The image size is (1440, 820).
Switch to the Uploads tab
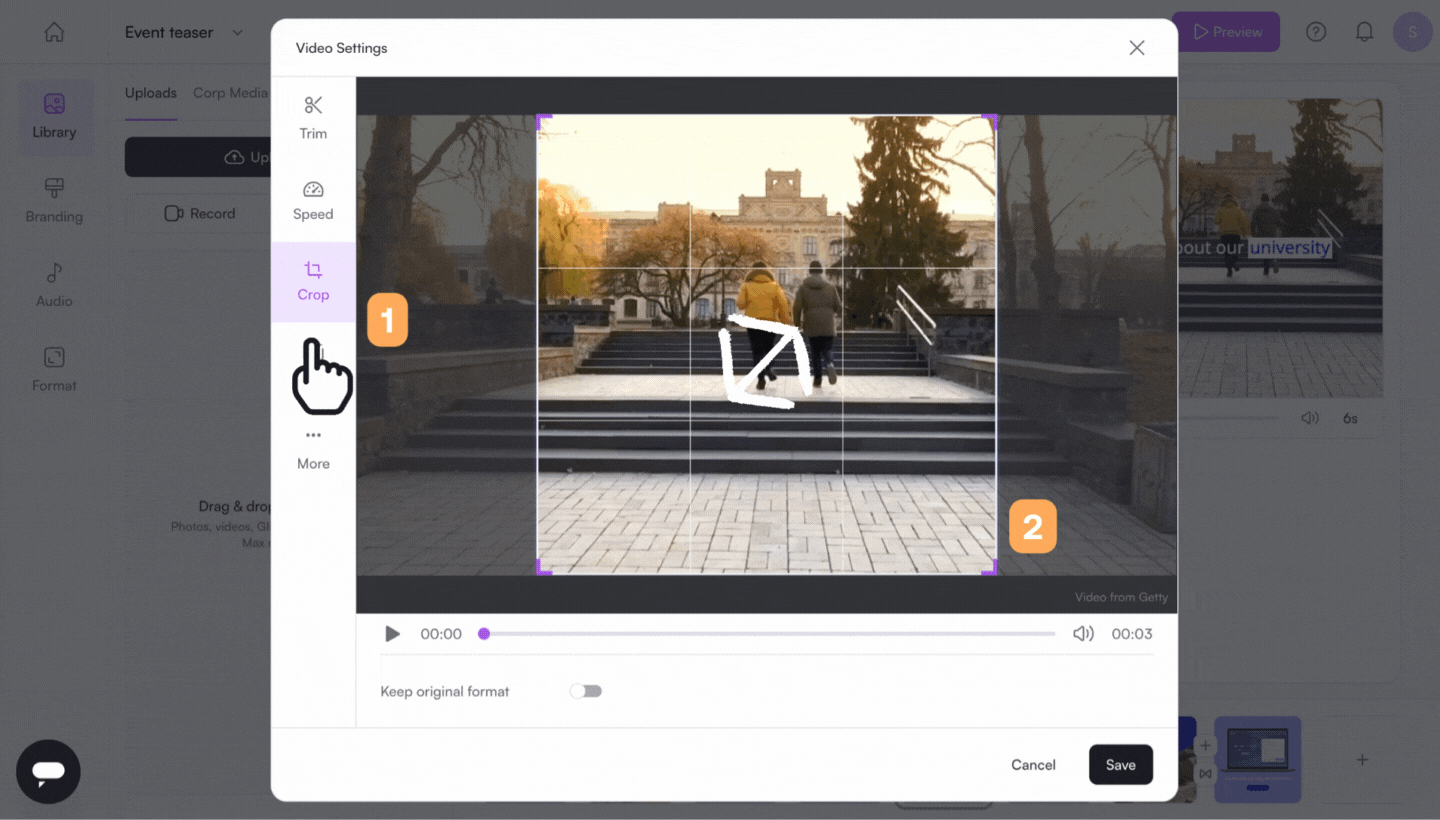(x=150, y=93)
